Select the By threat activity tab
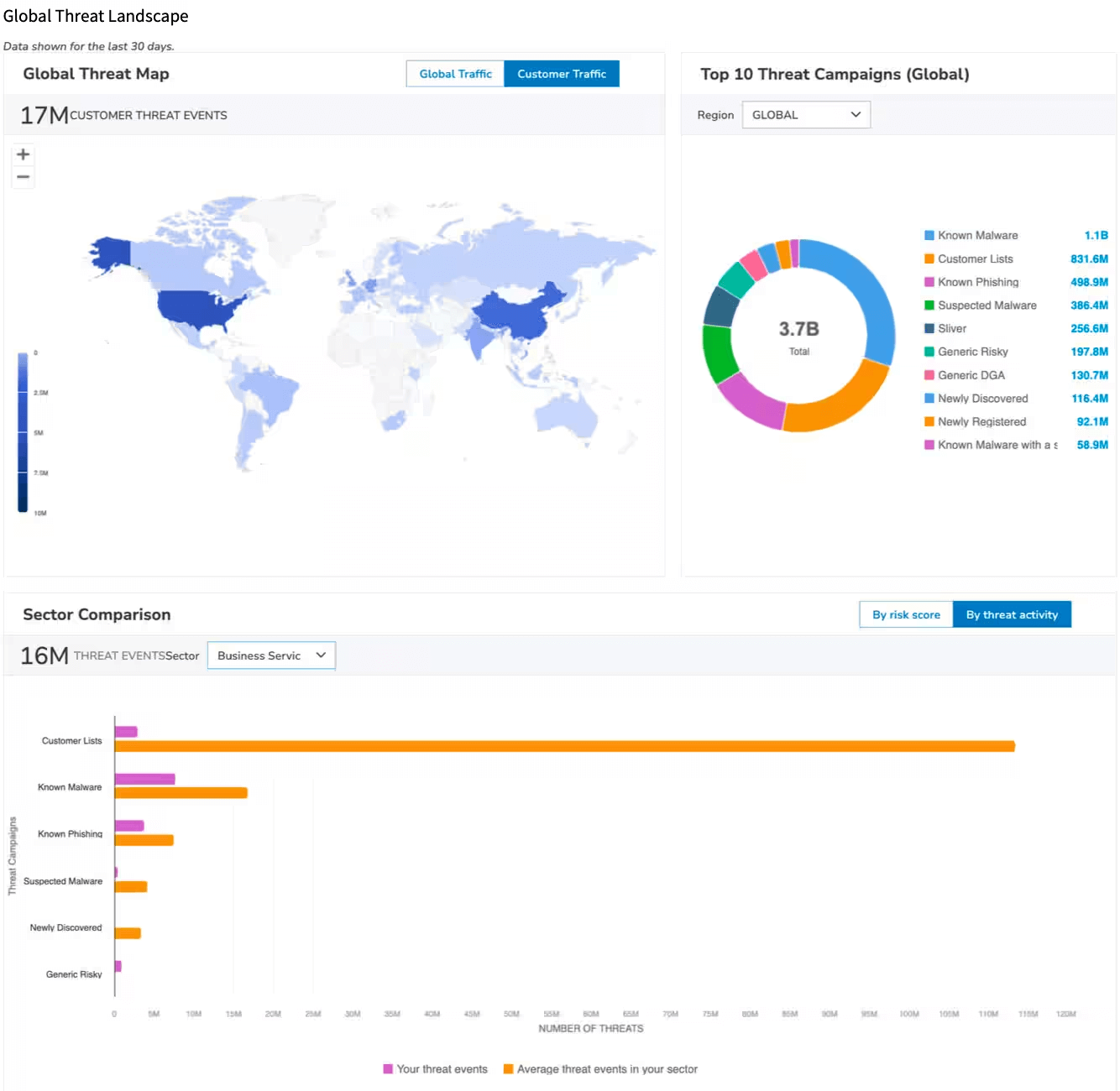The image size is (1120, 1091). coord(1012,613)
